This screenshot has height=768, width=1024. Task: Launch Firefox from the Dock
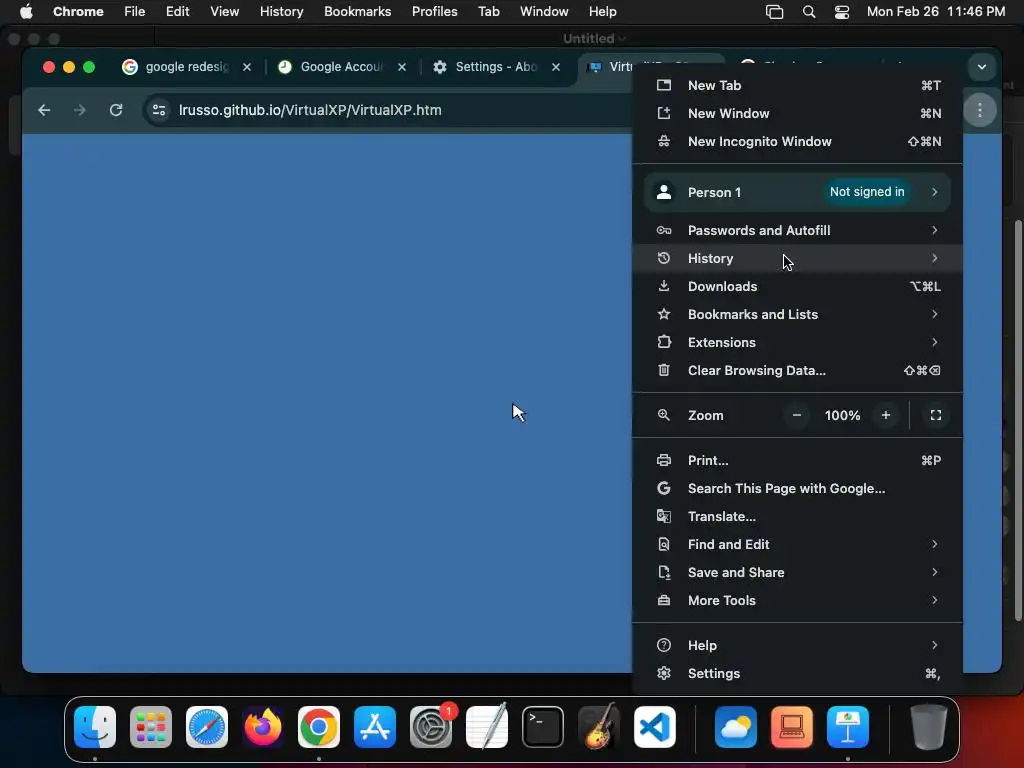pos(263,727)
